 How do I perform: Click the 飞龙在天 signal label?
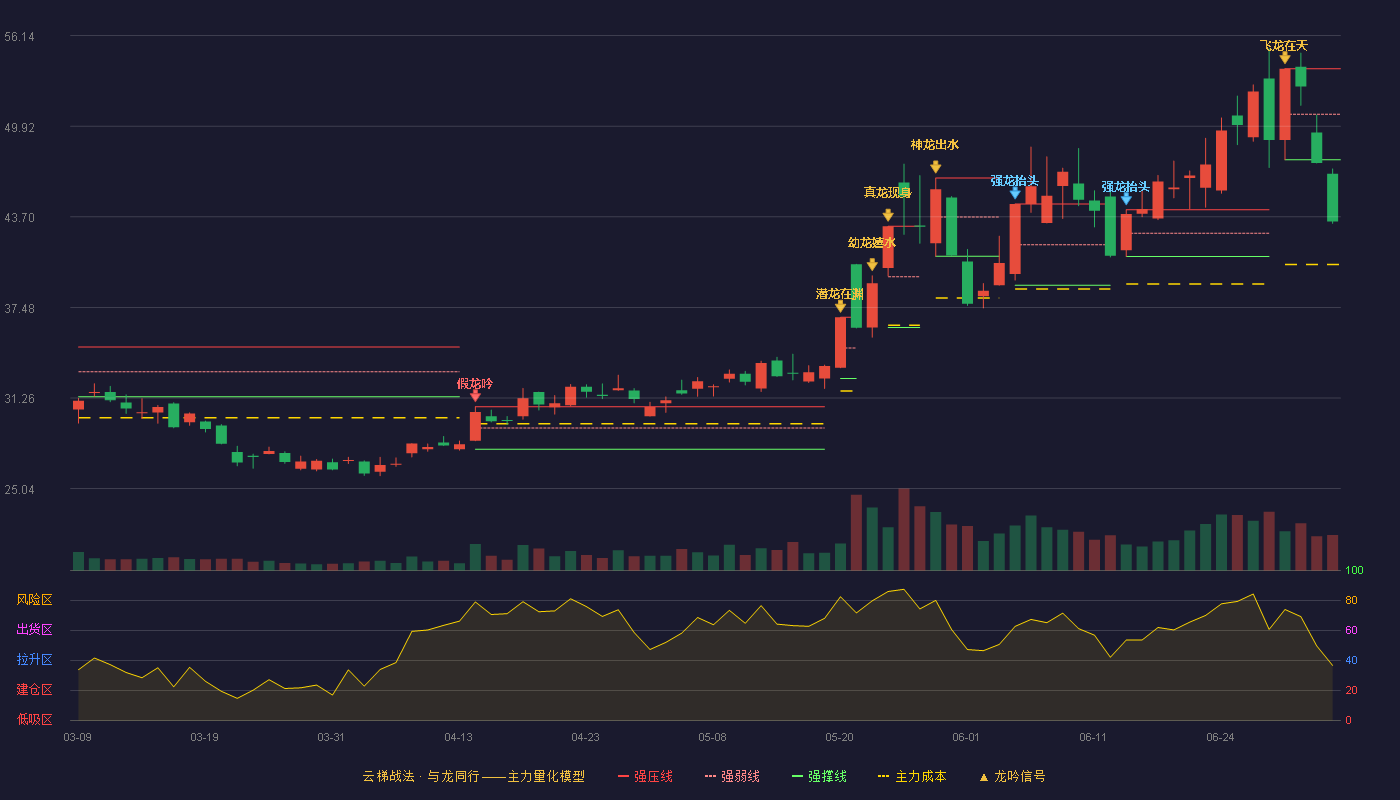1284,45
